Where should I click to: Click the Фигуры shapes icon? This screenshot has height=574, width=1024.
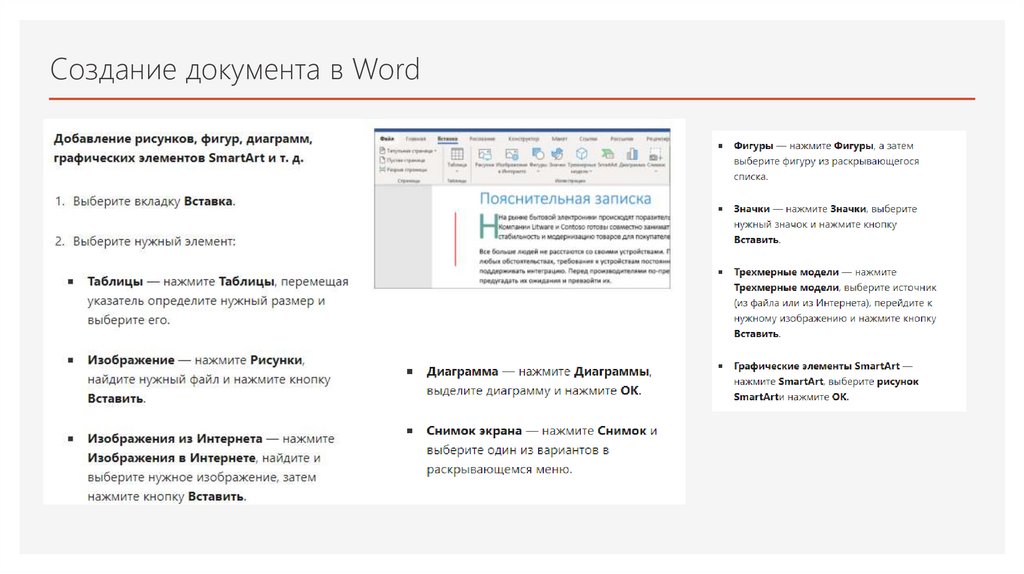[x=537, y=155]
